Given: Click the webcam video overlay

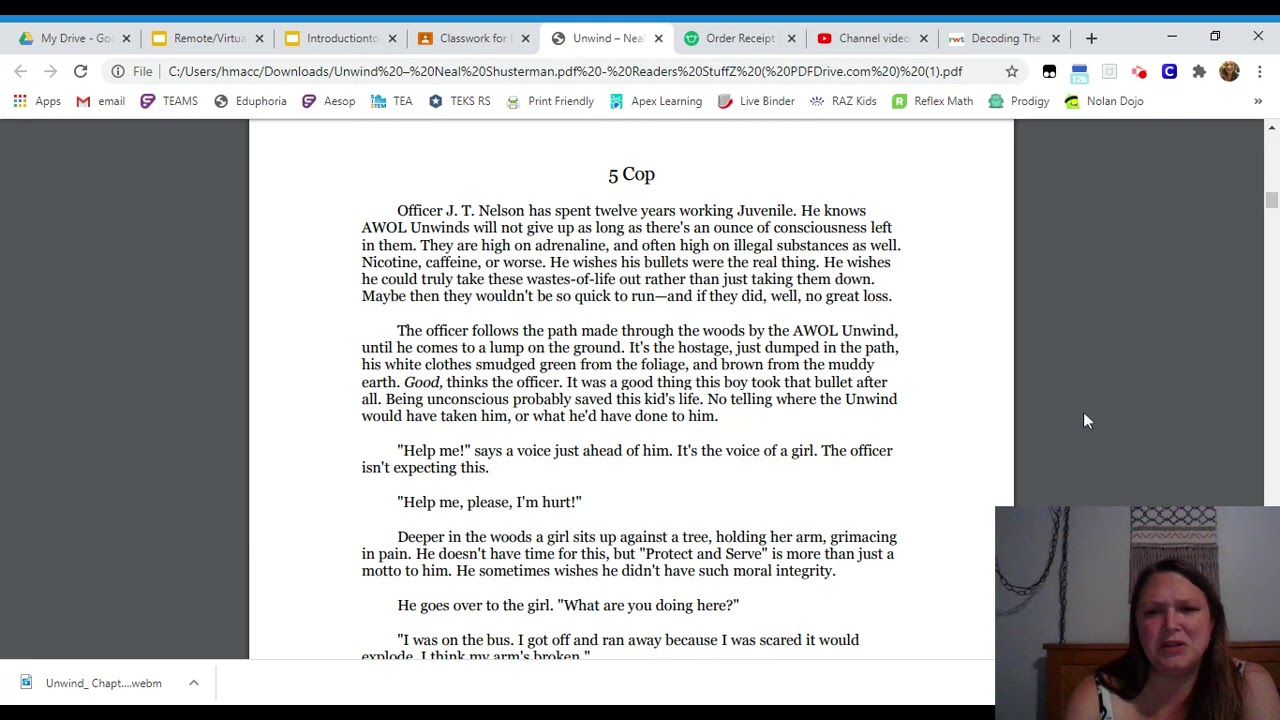Looking at the screenshot, I should click(1137, 613).
